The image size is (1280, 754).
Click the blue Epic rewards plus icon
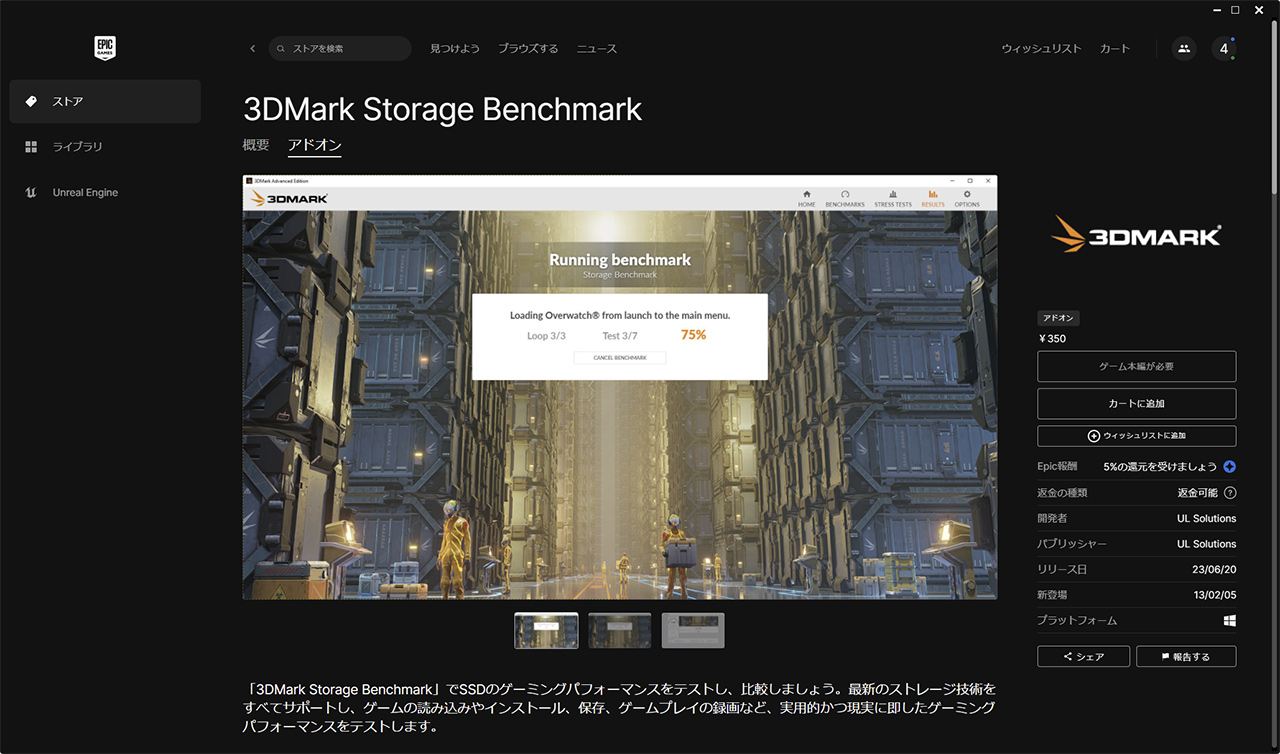click(1230, 467)
